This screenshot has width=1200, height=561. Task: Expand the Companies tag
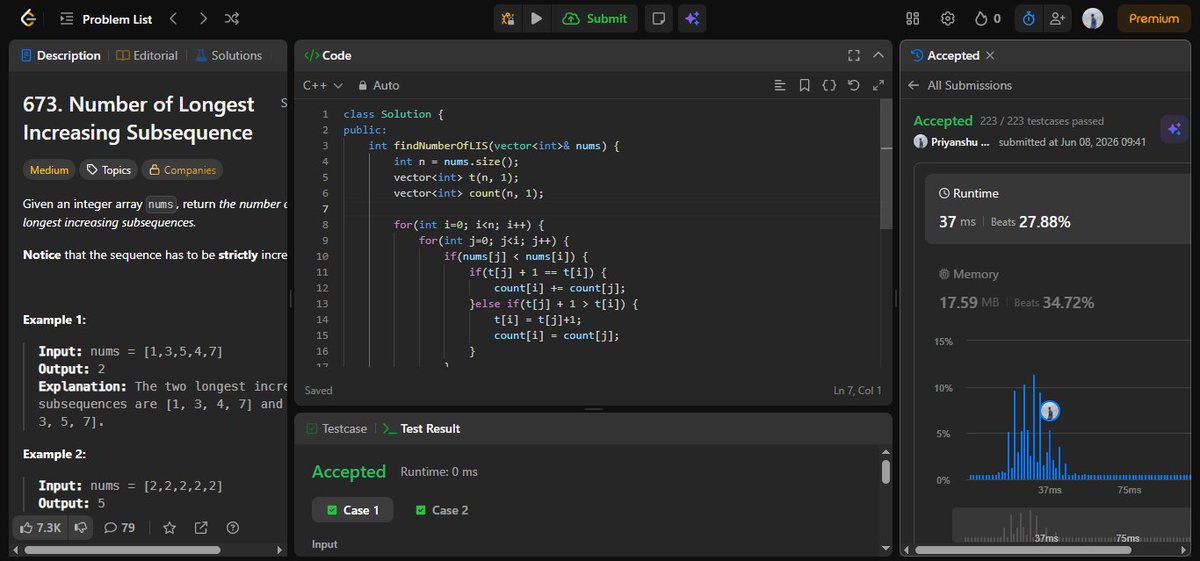182,170
